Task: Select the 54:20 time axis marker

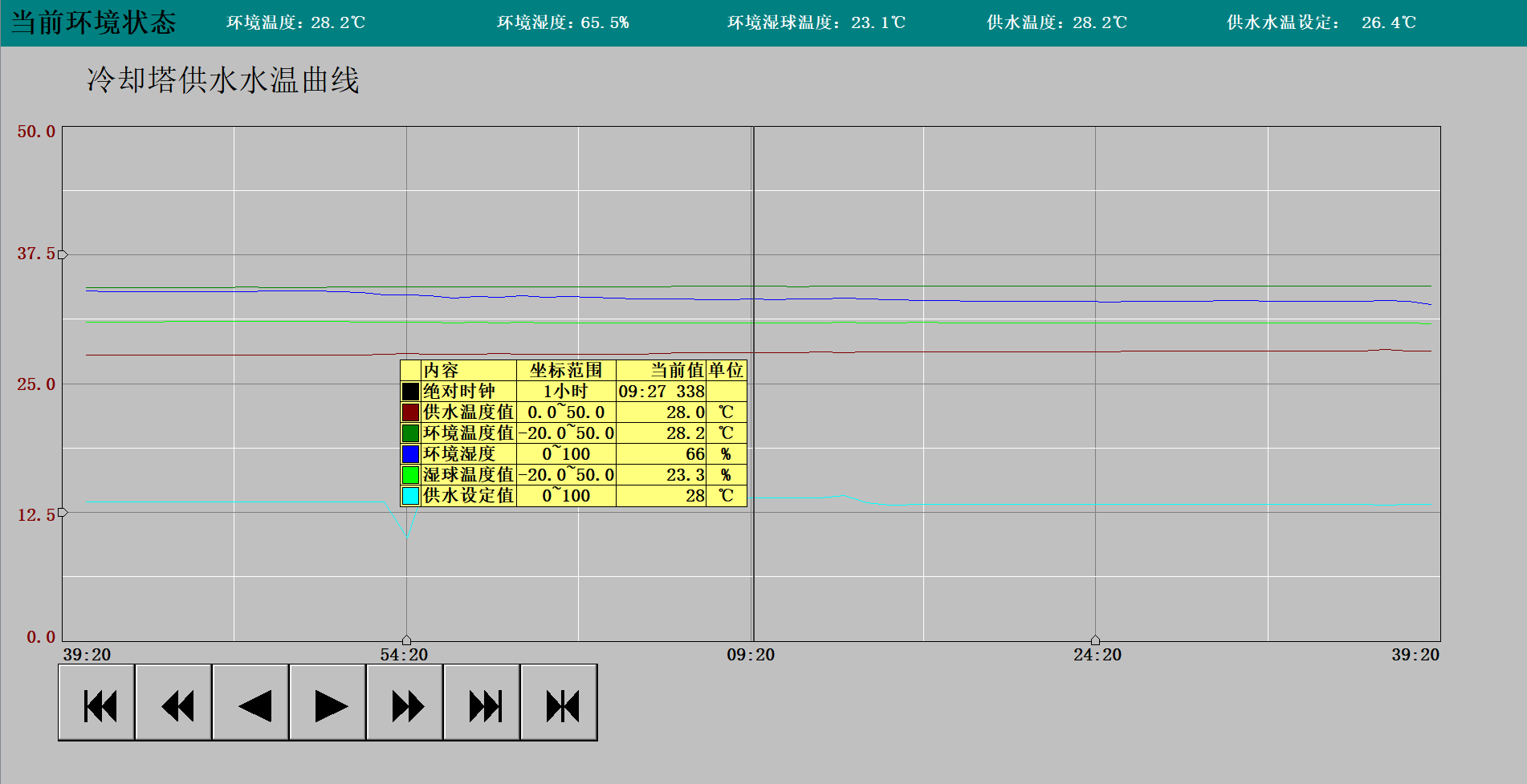Action: coord(406,640)
